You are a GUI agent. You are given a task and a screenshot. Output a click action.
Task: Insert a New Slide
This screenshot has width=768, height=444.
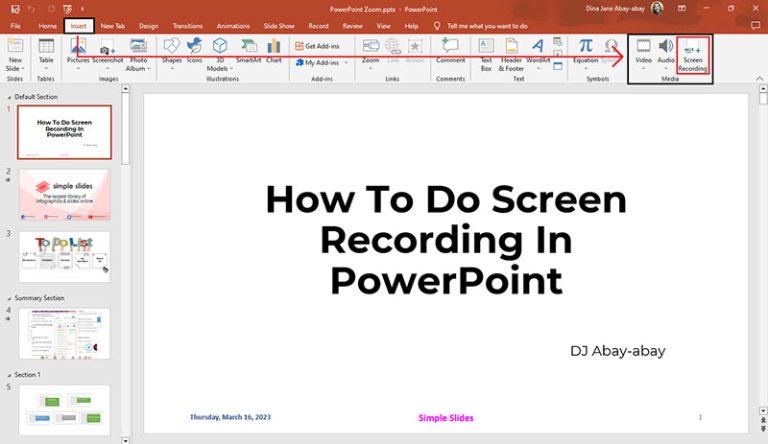pos(15,47)
